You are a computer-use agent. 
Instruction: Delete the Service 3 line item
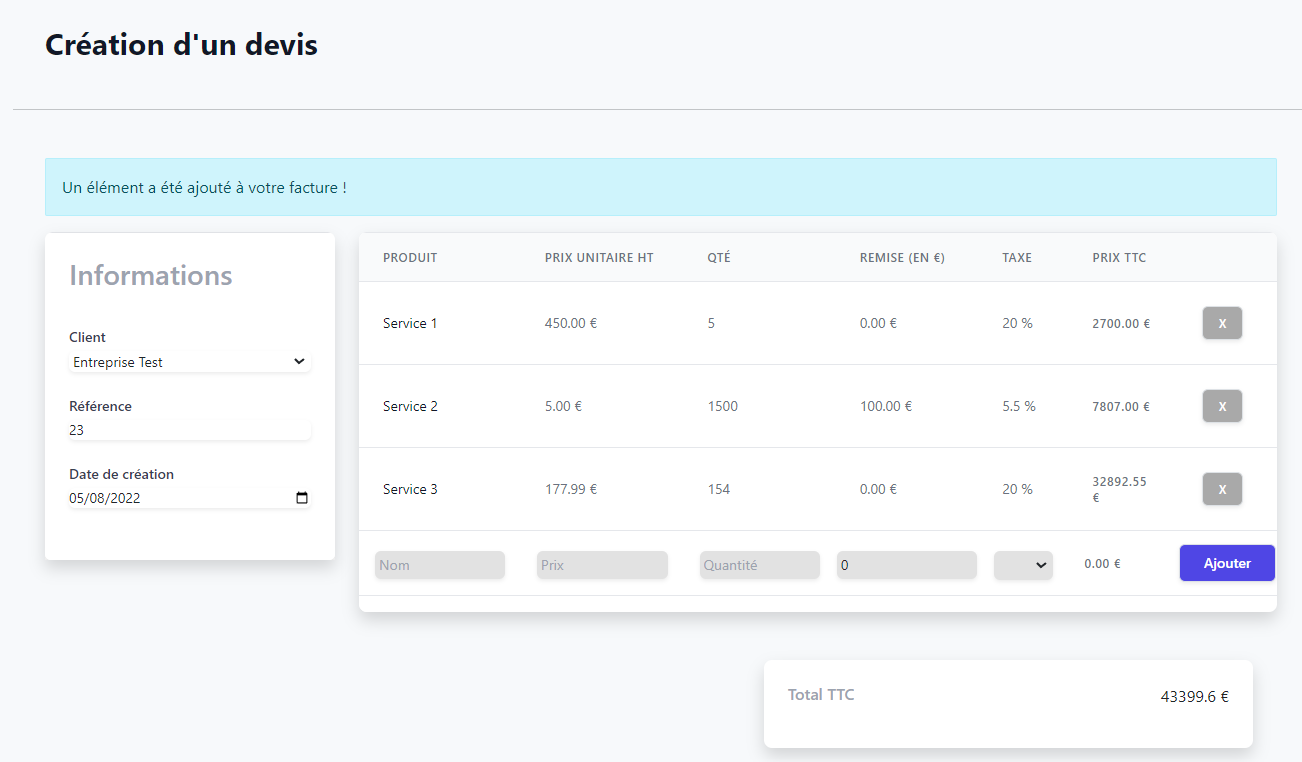point(1221,489)
